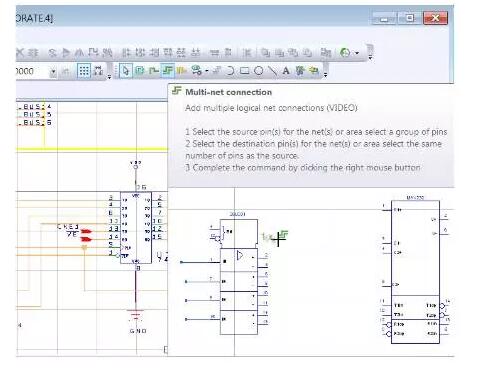
Task: Select the single net connection tool
Action: click(x=154, y=71)
